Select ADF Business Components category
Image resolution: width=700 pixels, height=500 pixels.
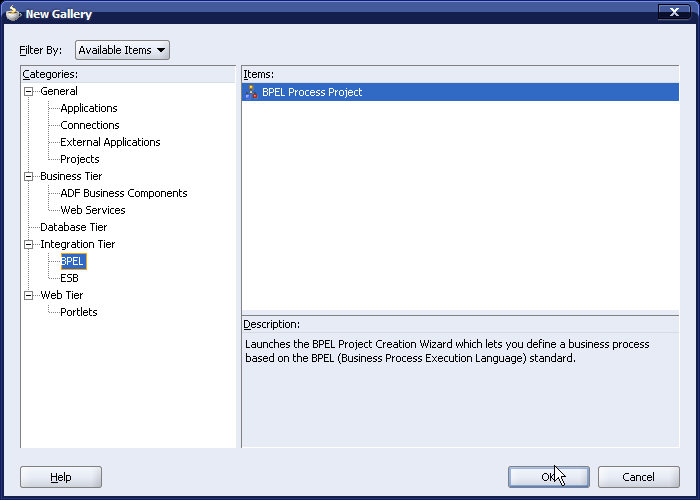tap(124, 193)
